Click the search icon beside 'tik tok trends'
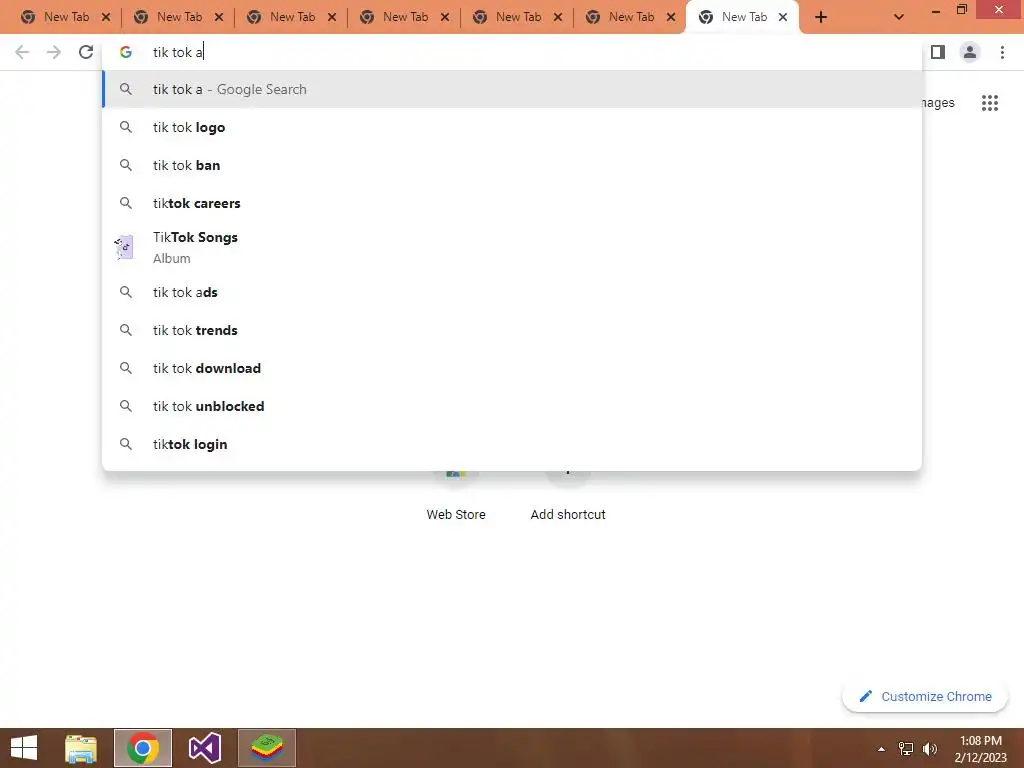The image size is (1024, 768). tap(126, 330)
